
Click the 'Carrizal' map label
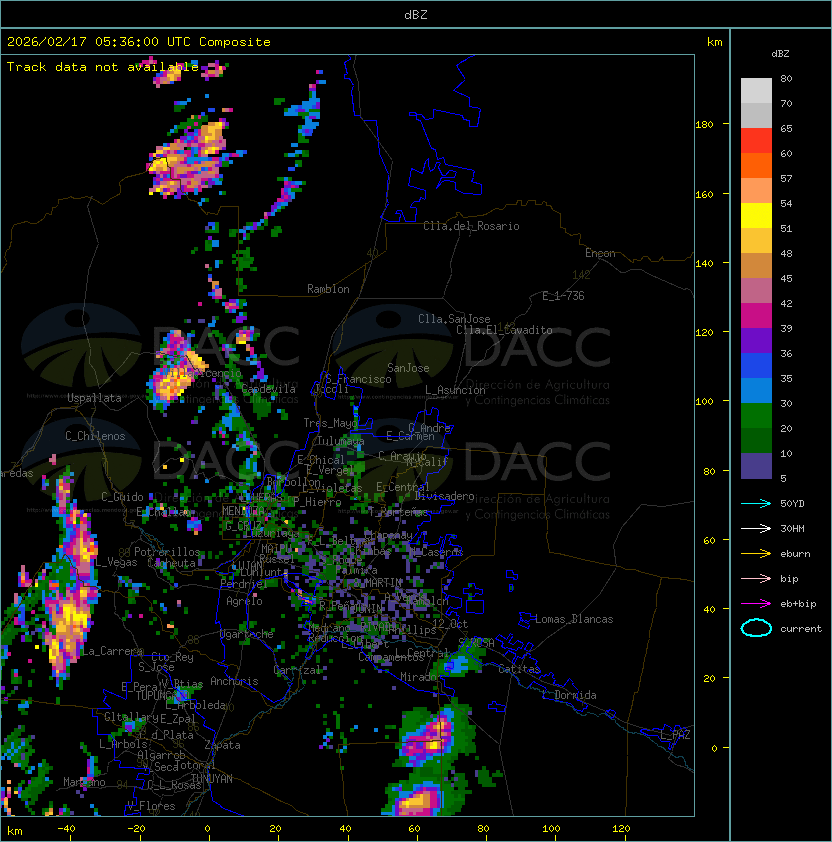coord(297,670)
